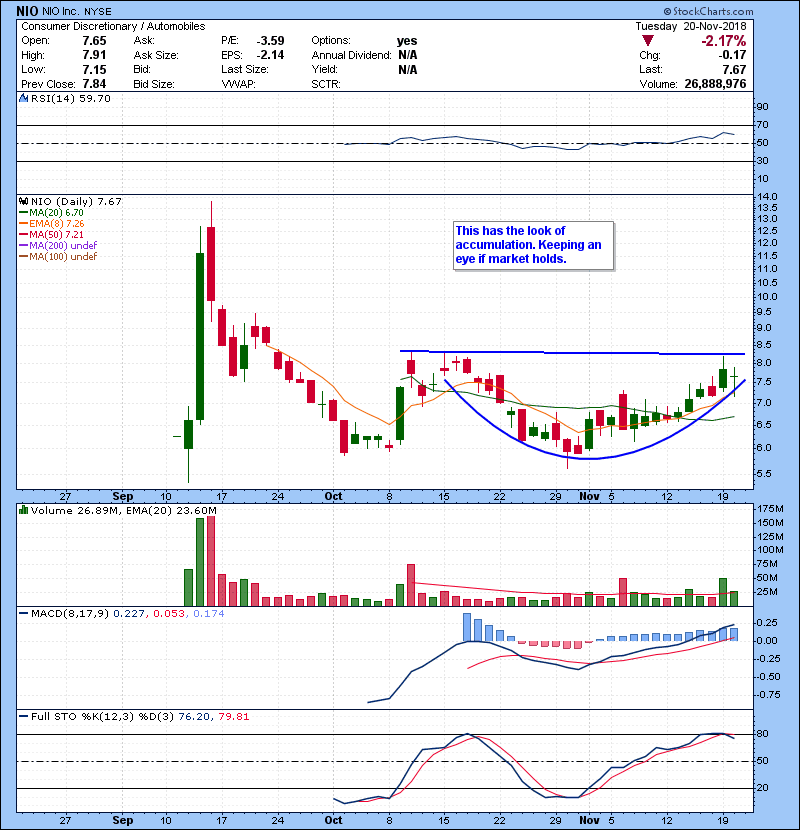Click the Bid Size label
Image resolution: width=800 pixels, height=830 pixels.
(154, 84)
